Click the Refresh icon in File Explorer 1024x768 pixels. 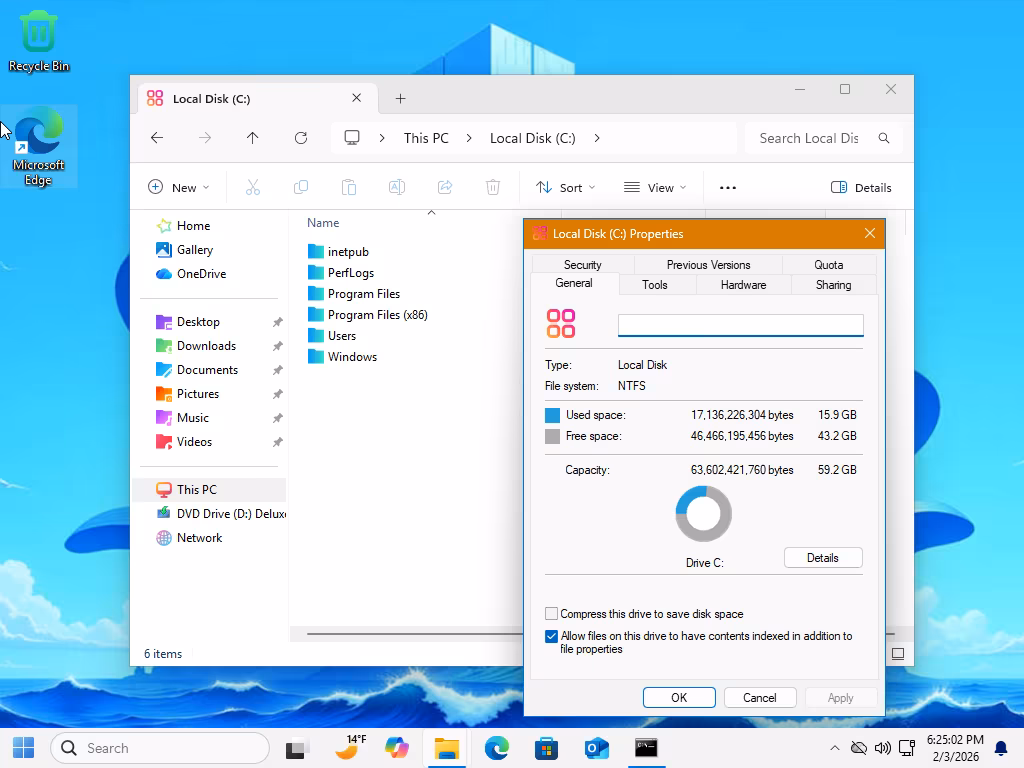coord(301,138)
